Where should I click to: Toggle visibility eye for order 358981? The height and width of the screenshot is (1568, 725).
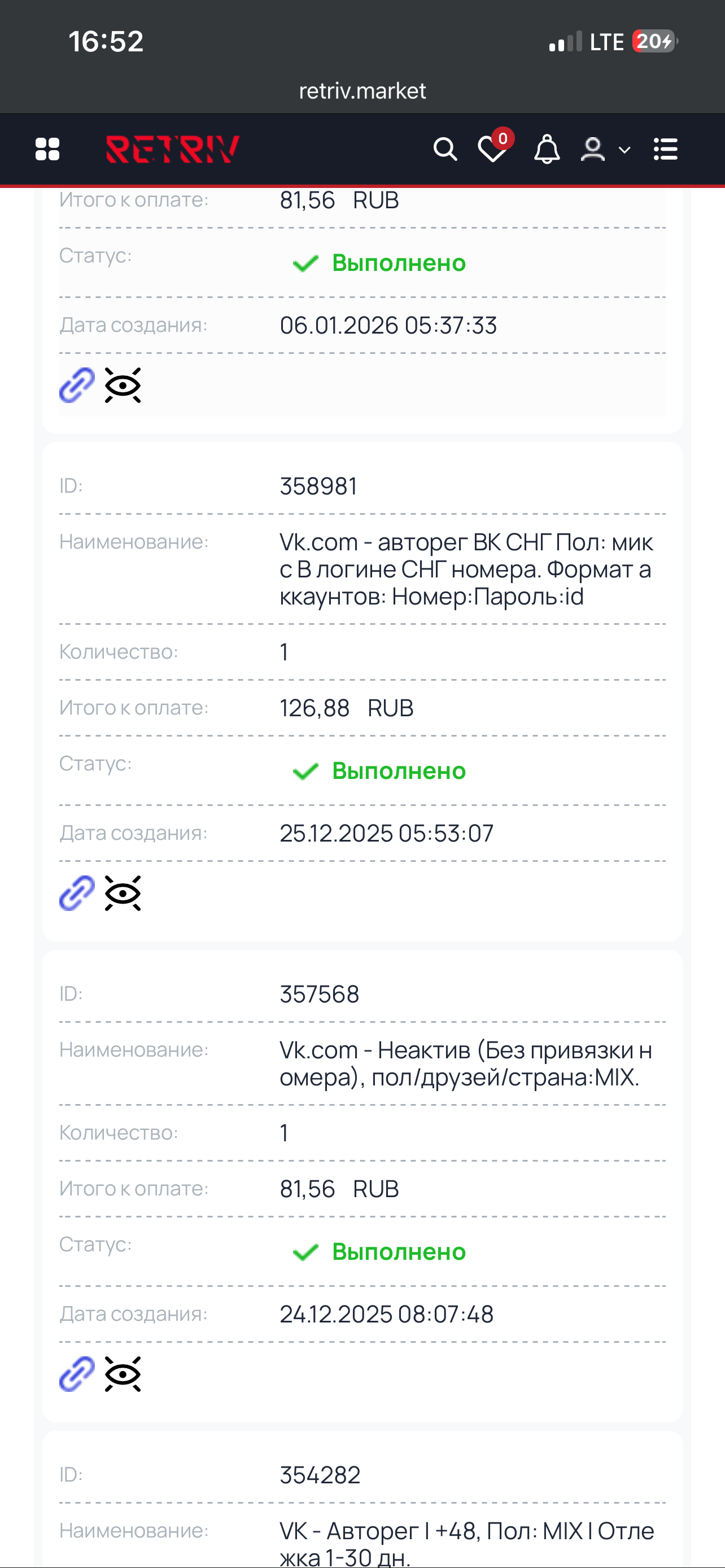point(123,893)
